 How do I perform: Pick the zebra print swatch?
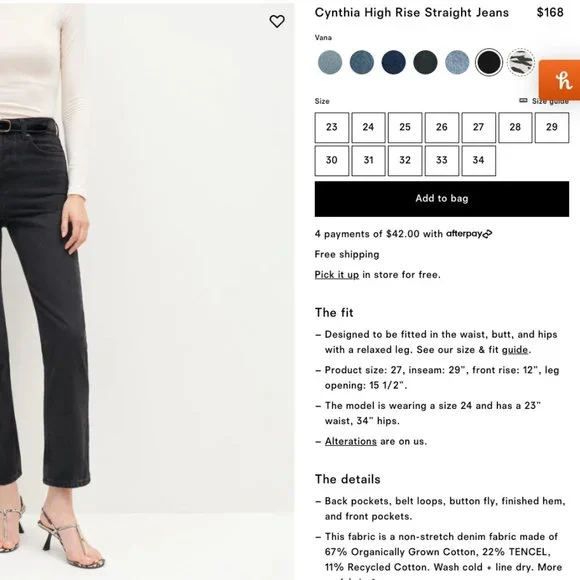click(x=521, y=62)
